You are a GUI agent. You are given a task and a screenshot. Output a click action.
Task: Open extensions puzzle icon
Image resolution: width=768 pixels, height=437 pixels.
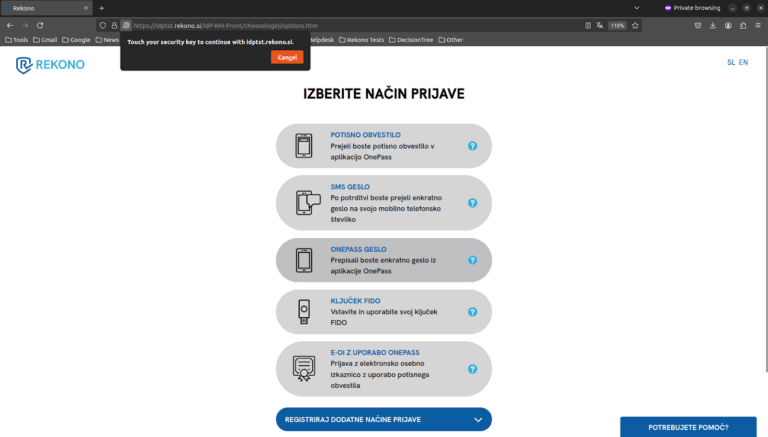[743, 25]
